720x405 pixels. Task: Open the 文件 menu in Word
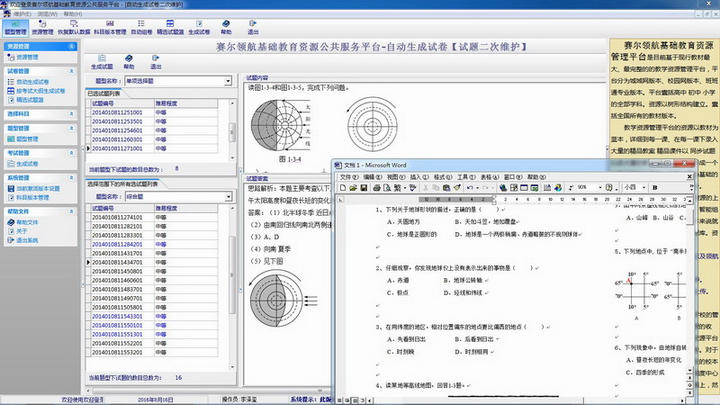pyautogui.click(x=349, y=177)
